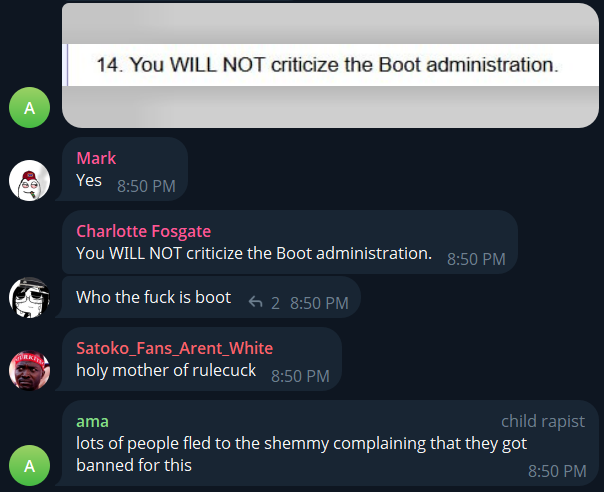This screenshot has width=604, height=492.
Task: Open Mark's profile from username
Action: (x=96, y=158)
